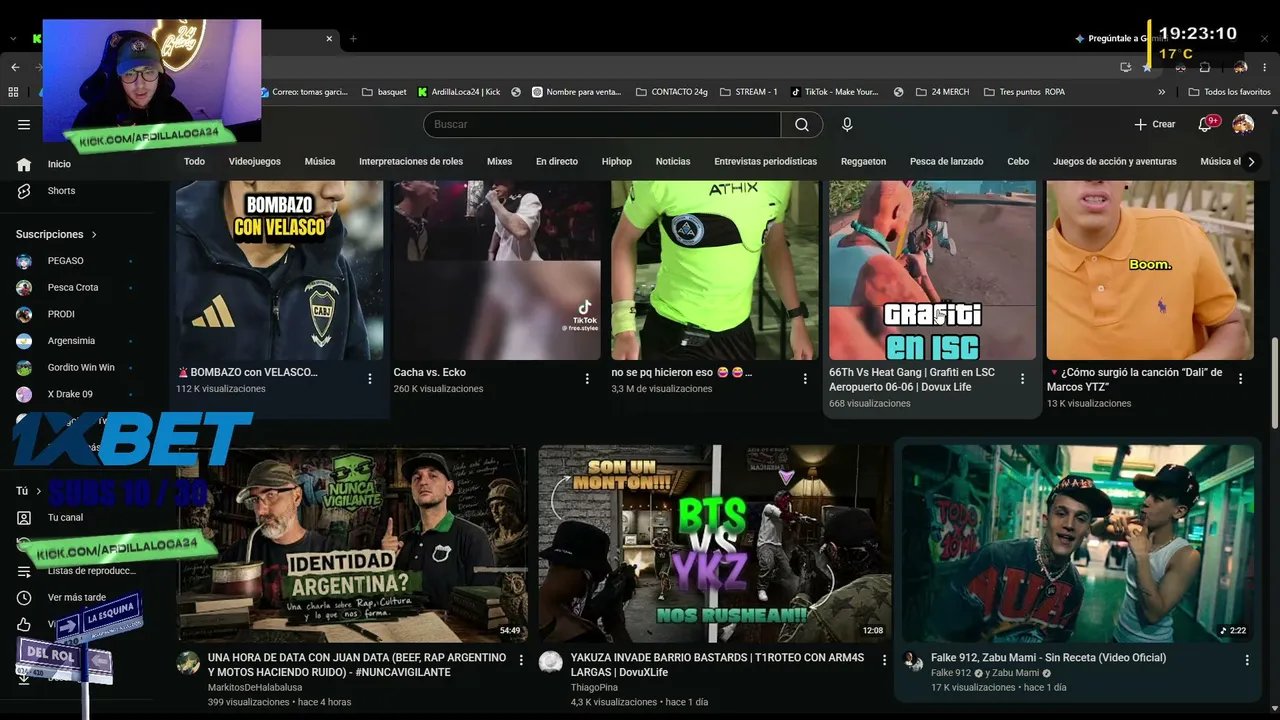Open the STREAM - 1 bookmark folder
The width and height of the screenshot is (1280, 720).
[x=748, y=92]
